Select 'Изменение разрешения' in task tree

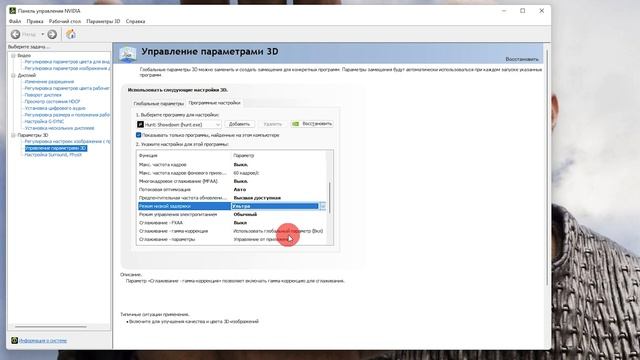pos(49,82)
